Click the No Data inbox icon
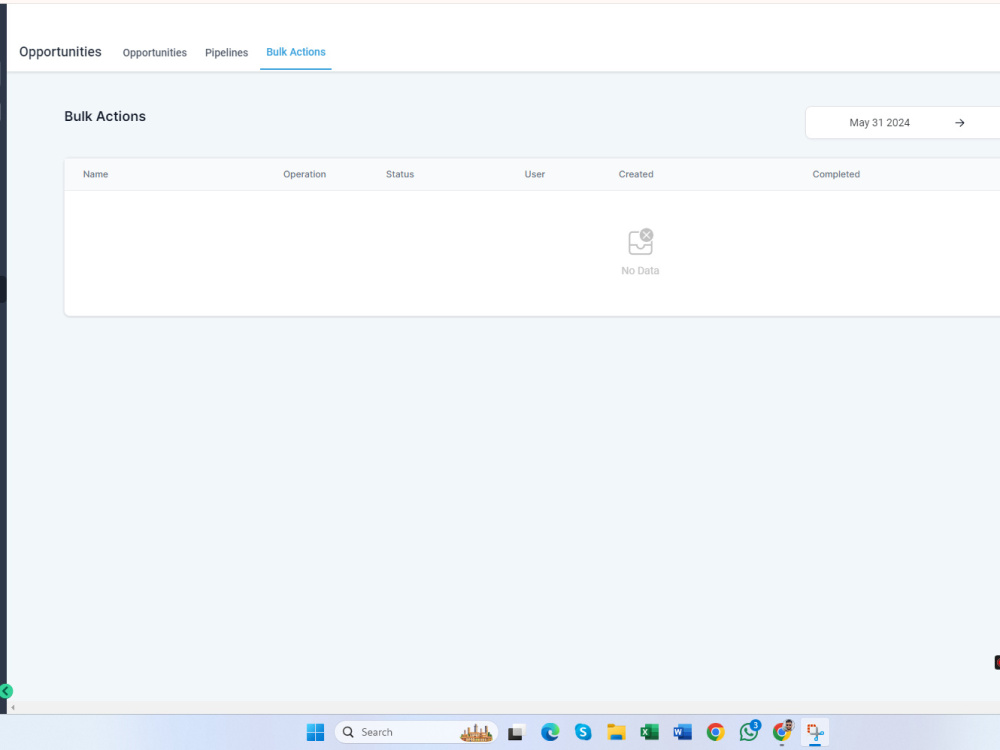The image size is (1000, 750). tap(640, 242)
